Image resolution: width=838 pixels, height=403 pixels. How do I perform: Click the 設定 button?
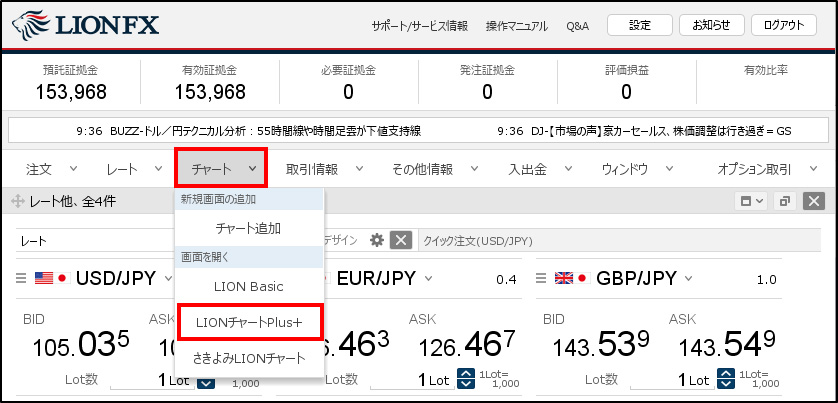click(640, 25)
